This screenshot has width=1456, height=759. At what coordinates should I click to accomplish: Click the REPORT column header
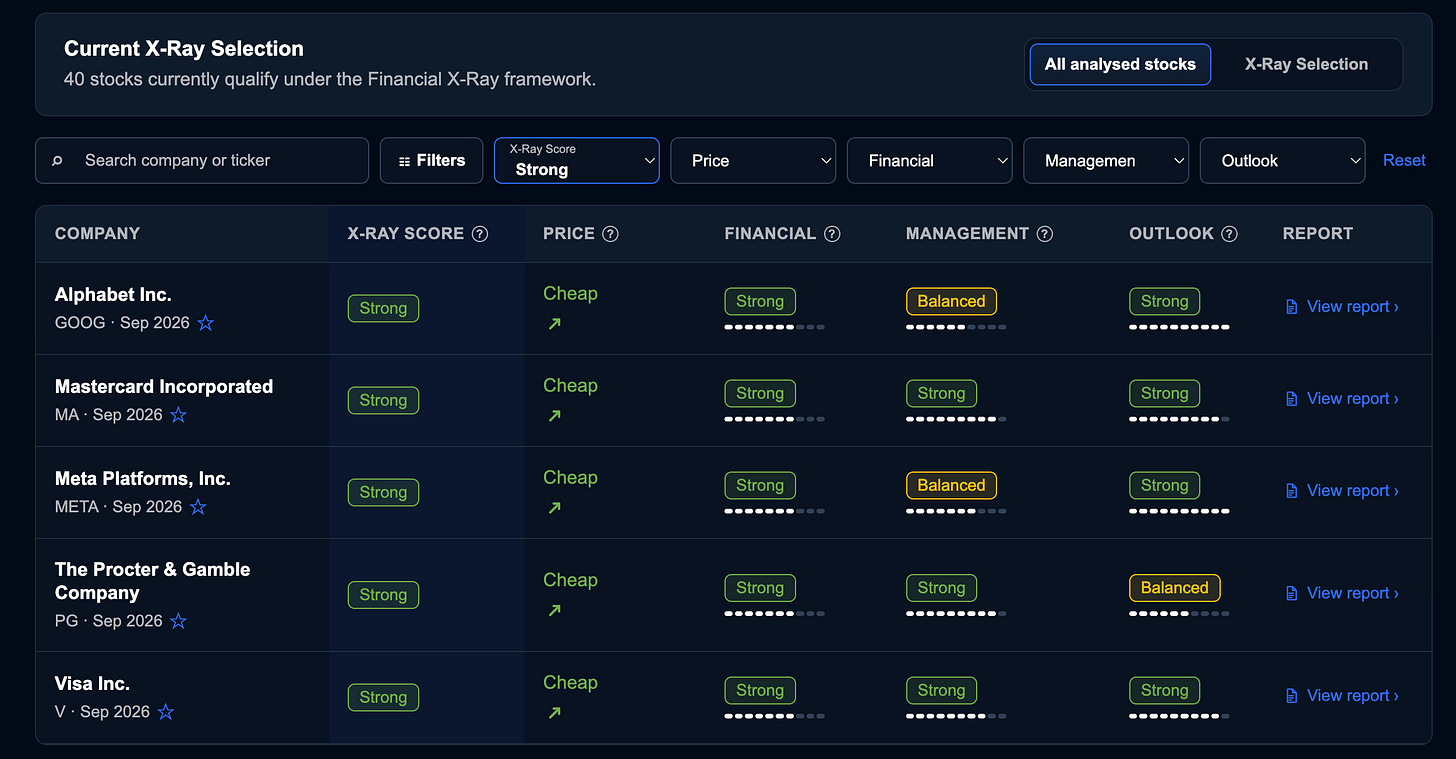coord(1318,234)
